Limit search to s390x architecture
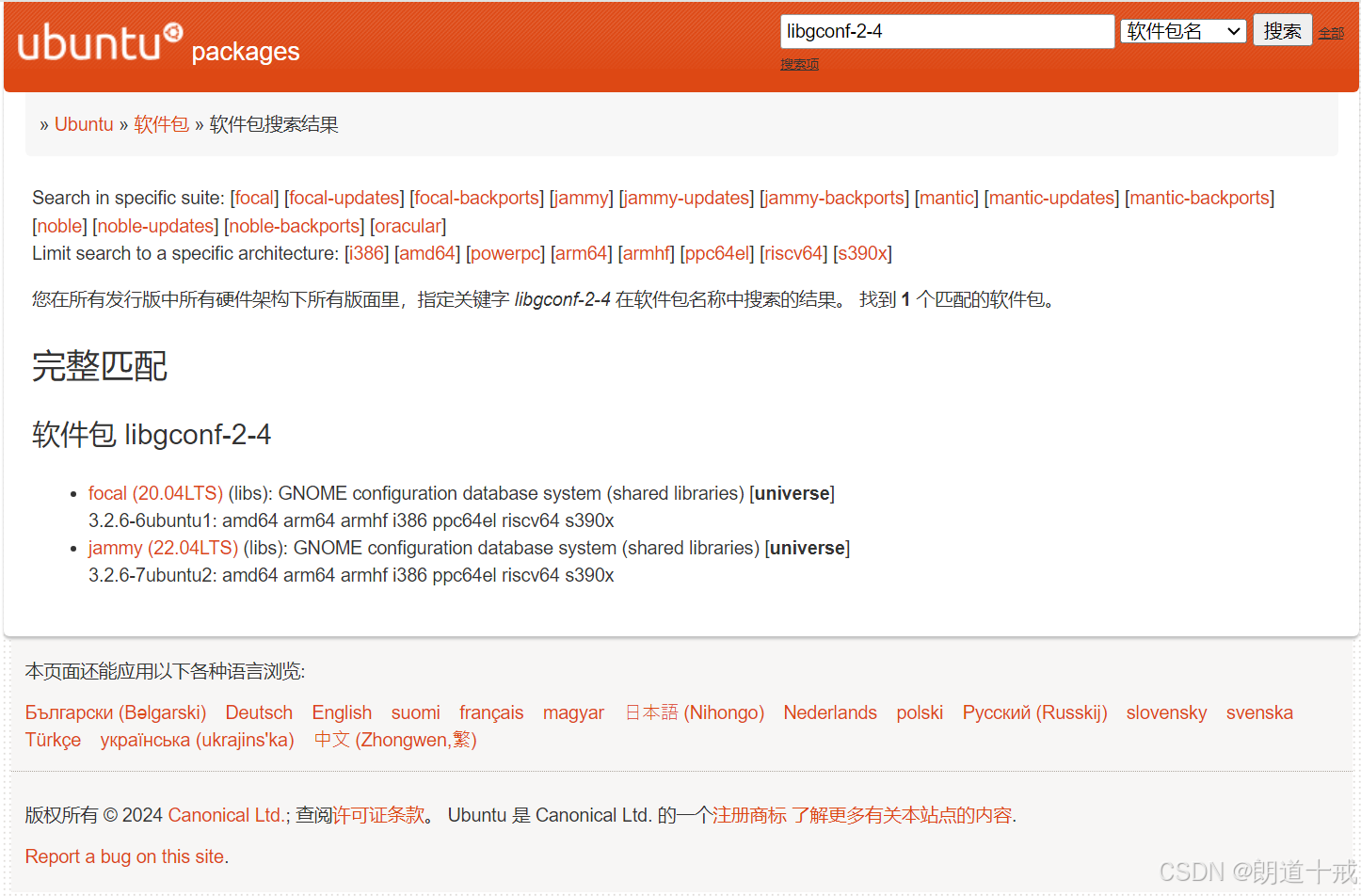The height and width of the screenshot is (896, 1361). (x=862, y=253)
